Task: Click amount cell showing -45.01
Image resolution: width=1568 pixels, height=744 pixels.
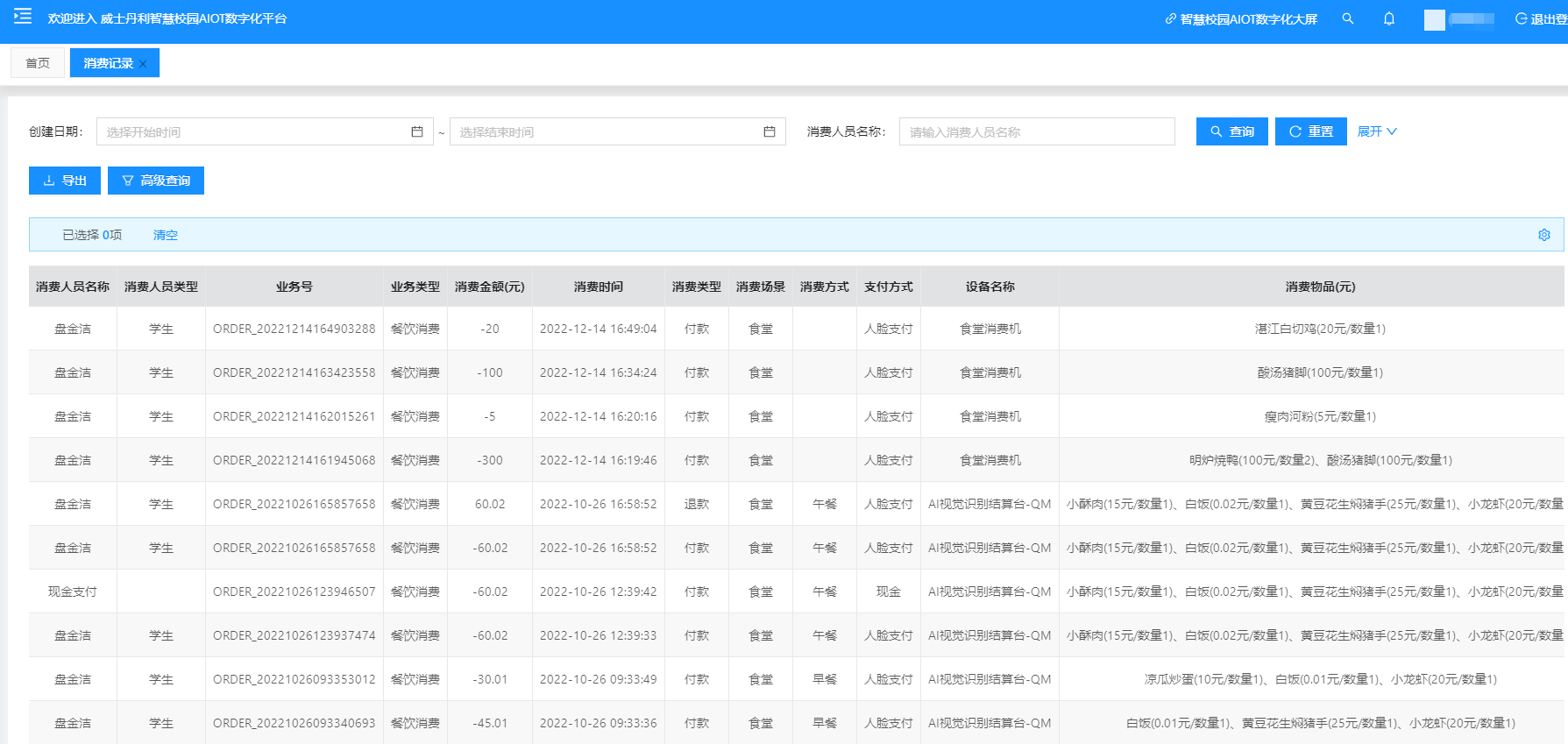Action: [490, 723]
